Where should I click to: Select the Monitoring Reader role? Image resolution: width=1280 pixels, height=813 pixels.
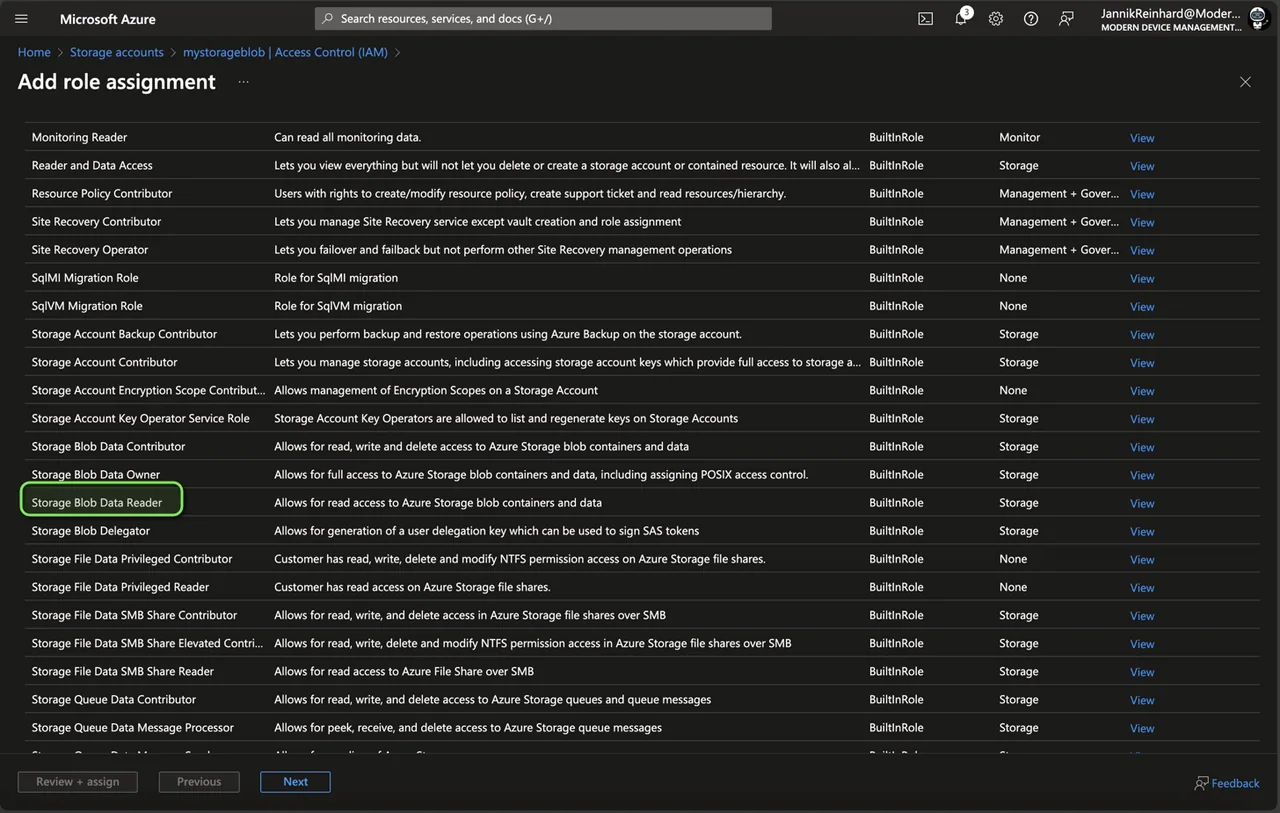80,137
